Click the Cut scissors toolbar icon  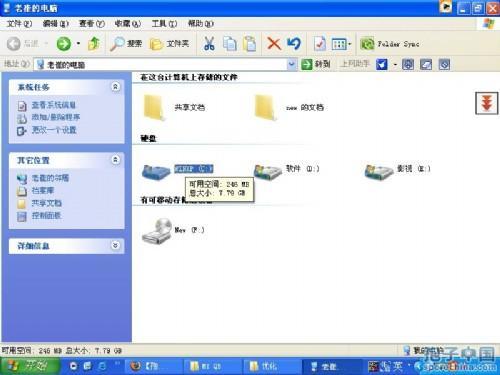(209, 44)
